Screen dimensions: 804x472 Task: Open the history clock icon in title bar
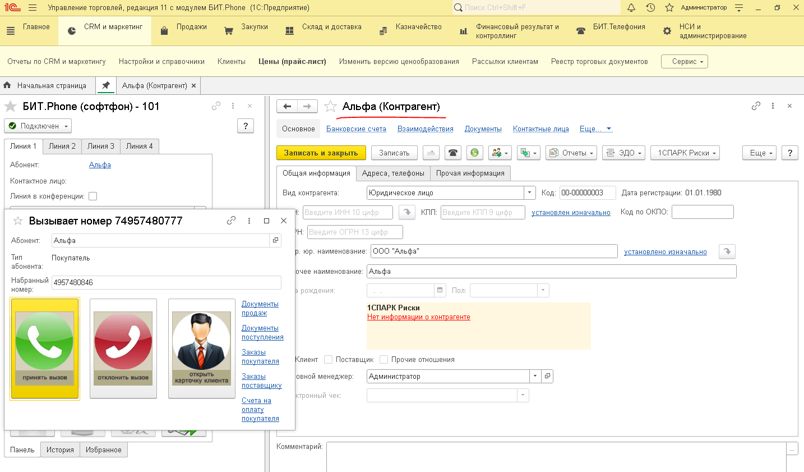pyautogui.click(x=650, y=8)
